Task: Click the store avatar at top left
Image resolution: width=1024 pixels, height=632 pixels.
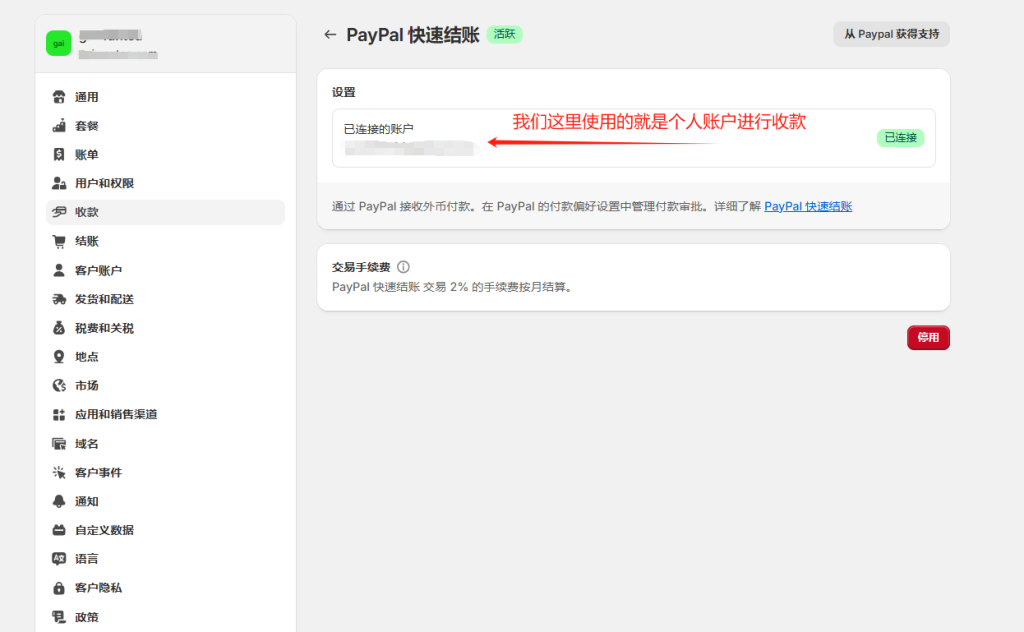Action: (58, 43)
